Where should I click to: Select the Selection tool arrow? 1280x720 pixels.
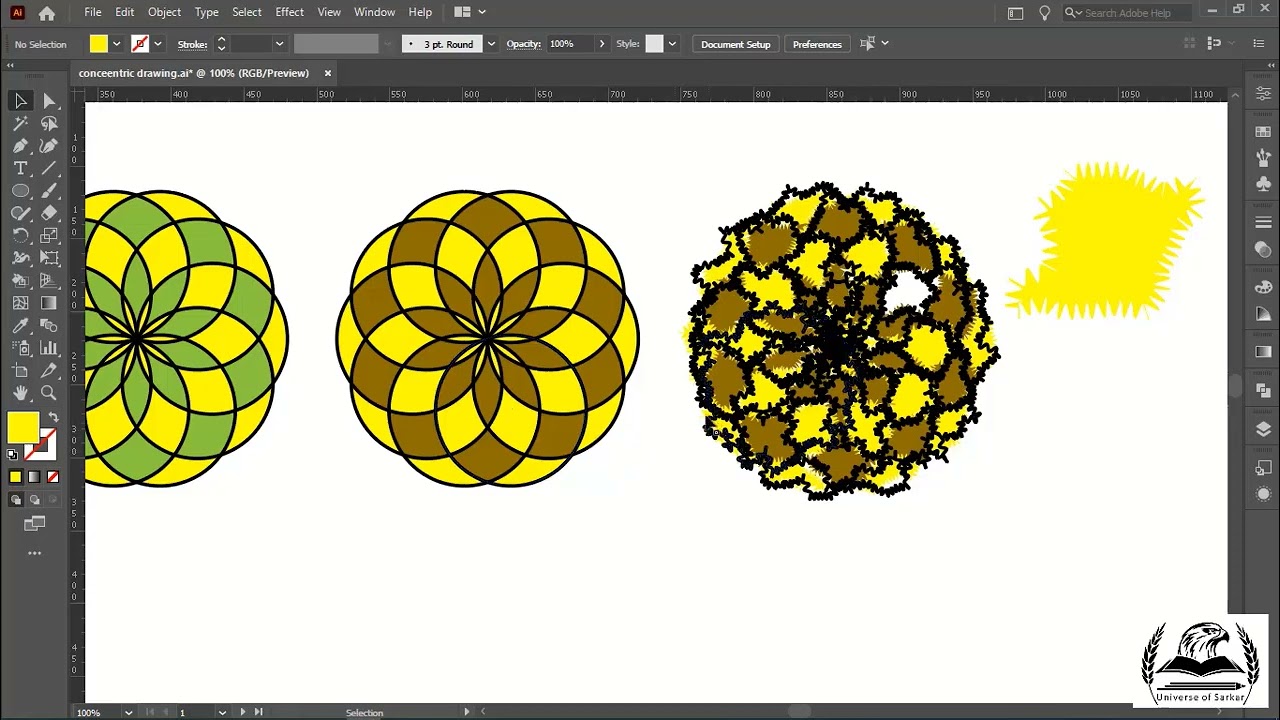(20, 101)
